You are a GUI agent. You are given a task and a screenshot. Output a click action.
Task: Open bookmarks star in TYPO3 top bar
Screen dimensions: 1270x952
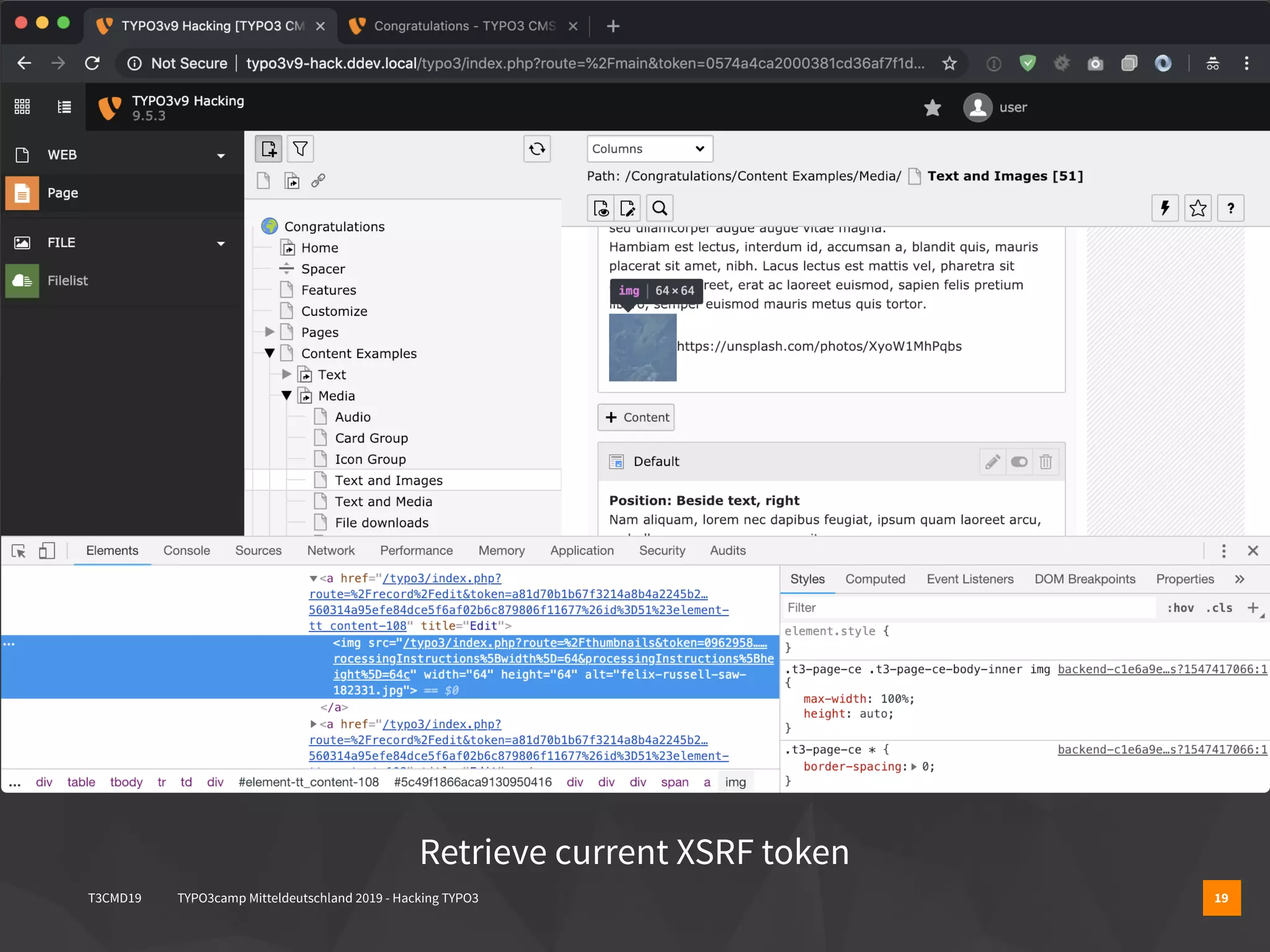(932, 108)
